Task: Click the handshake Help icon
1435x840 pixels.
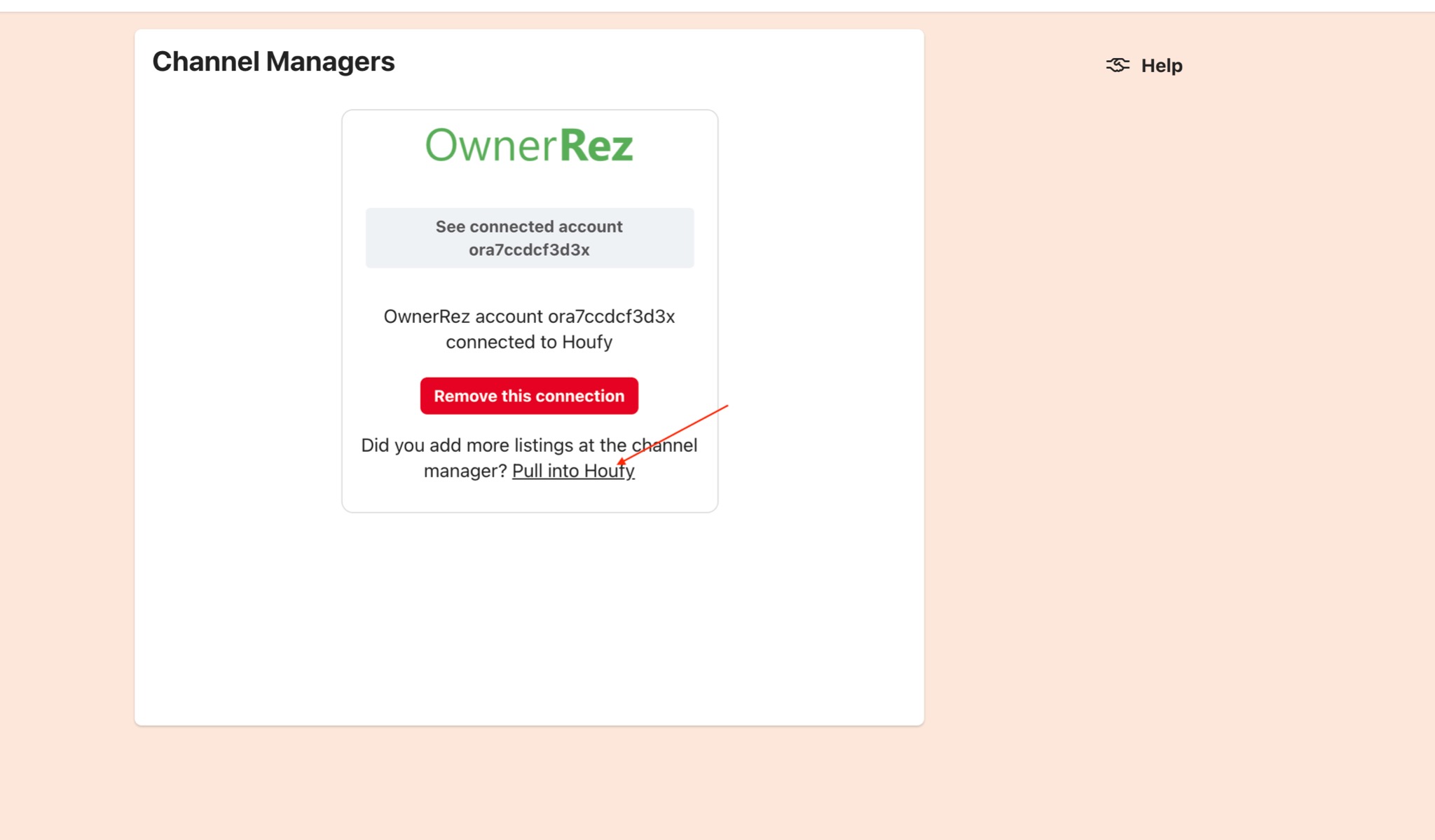Action: (1118, 65)
